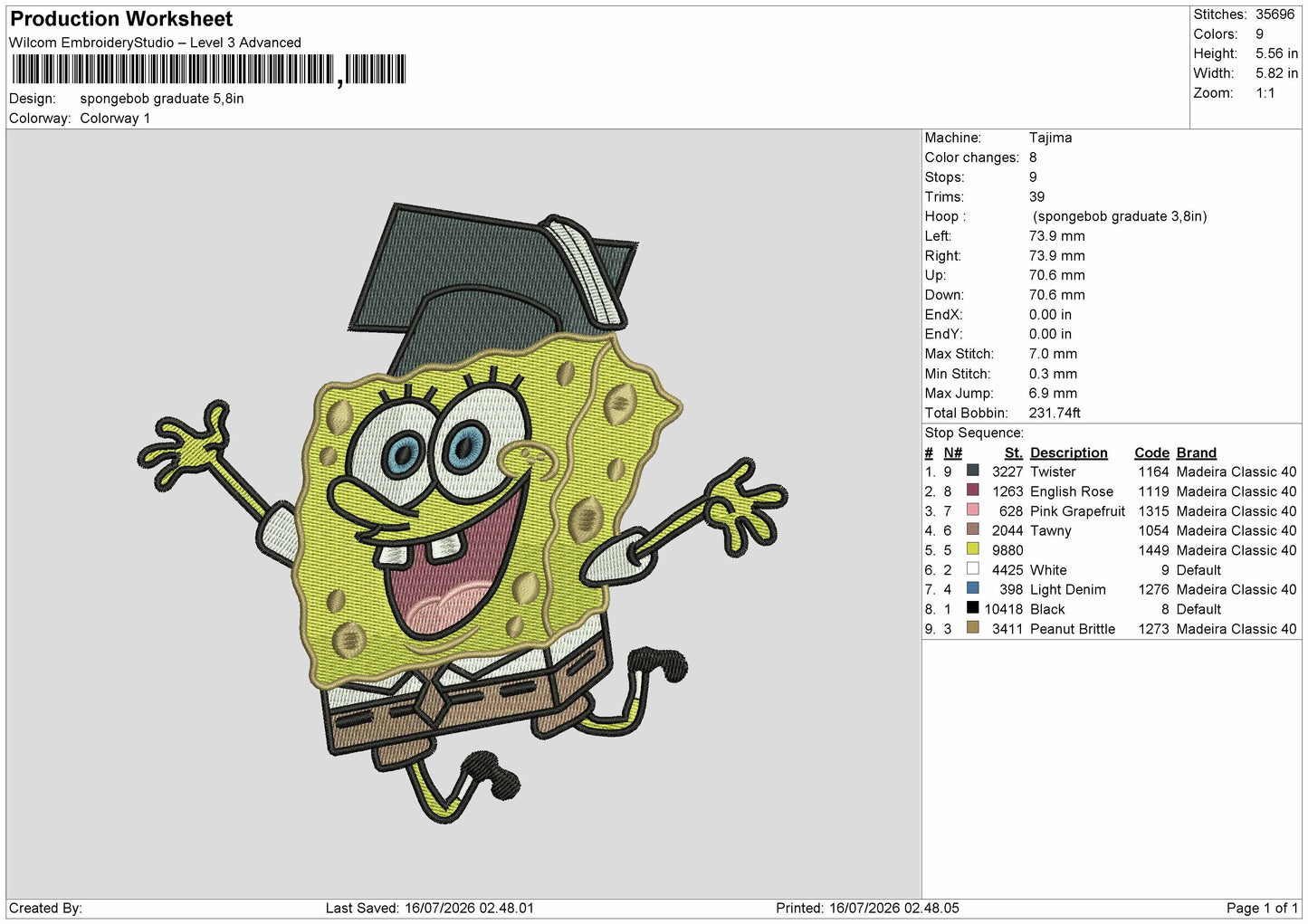Click the Color changes value 8
The height and width of the screenshot is (924, 1308).
coord(1033,157)
